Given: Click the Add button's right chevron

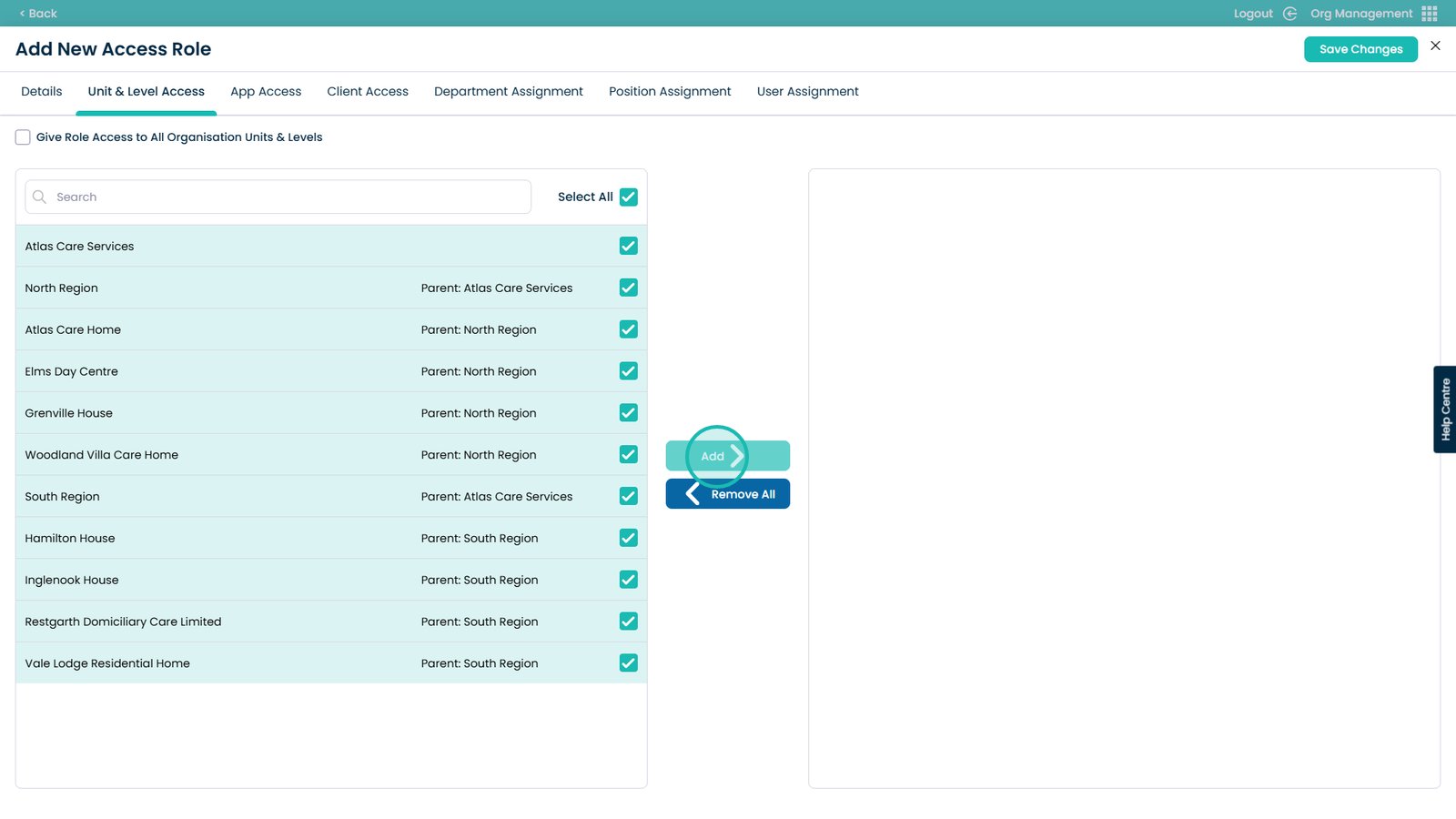Looking at the screenshot, I should tap(737, 456).
